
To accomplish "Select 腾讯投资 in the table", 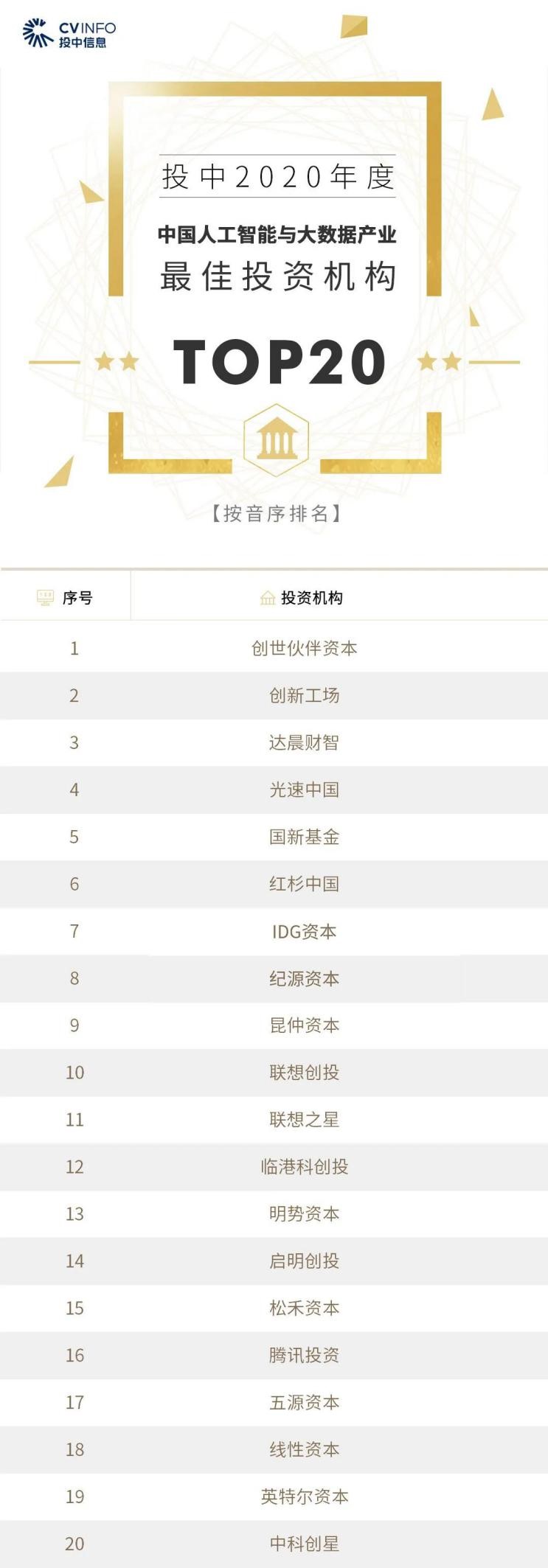I will coord(304,1355).
